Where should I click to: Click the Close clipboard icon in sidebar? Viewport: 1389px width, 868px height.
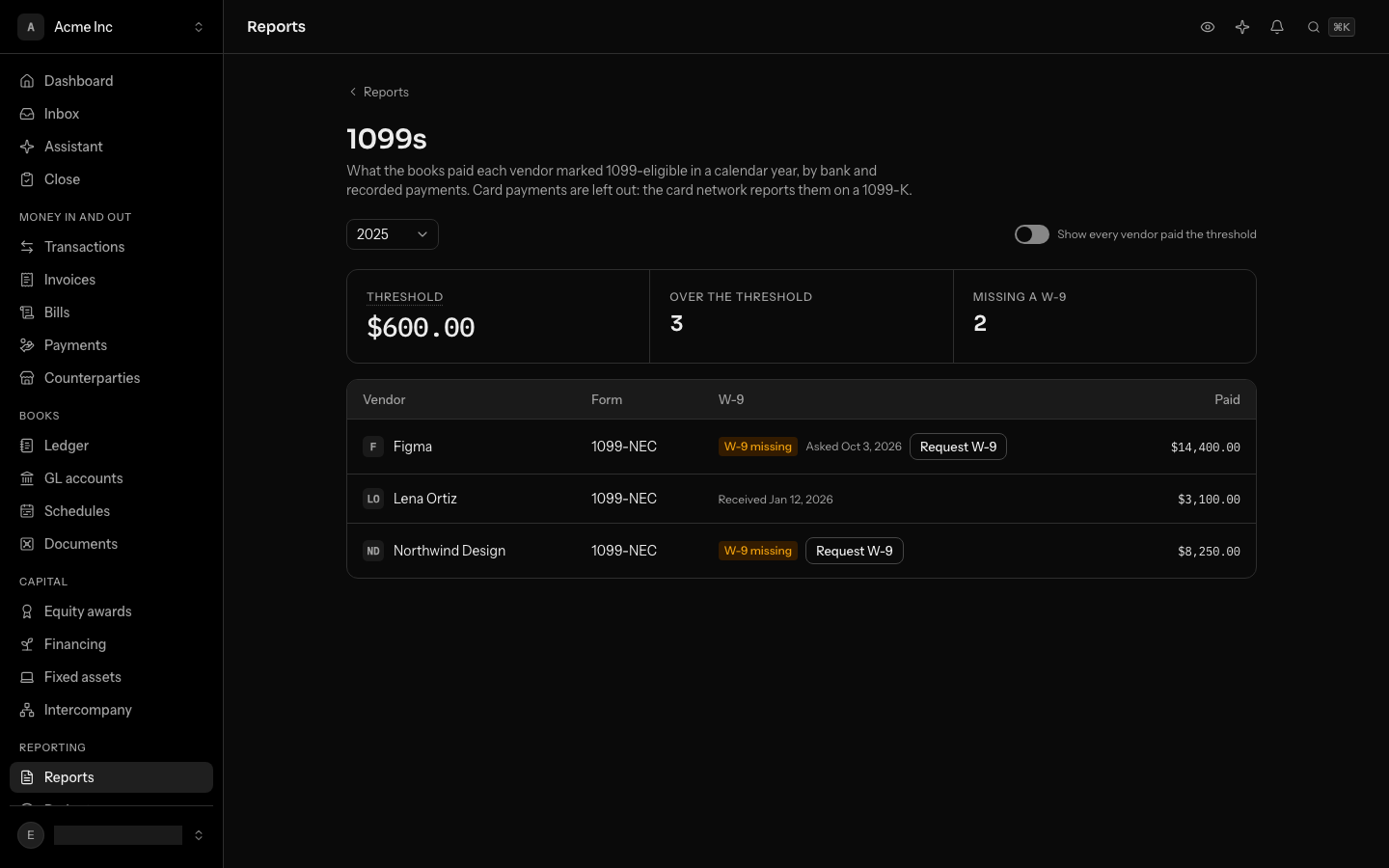click(x=27, y=179)
